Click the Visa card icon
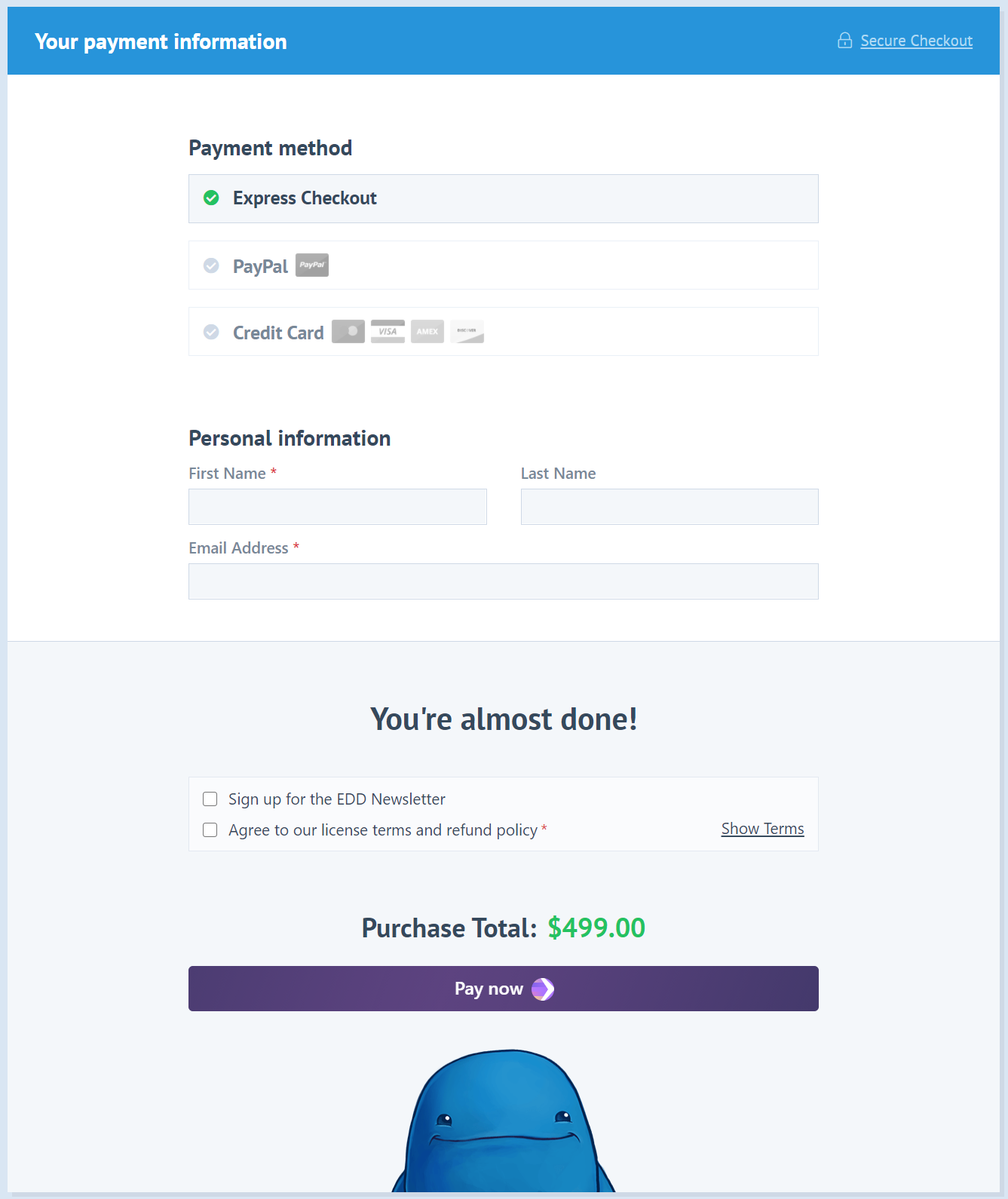1008x1199 pixels. (x=388, y=332)
